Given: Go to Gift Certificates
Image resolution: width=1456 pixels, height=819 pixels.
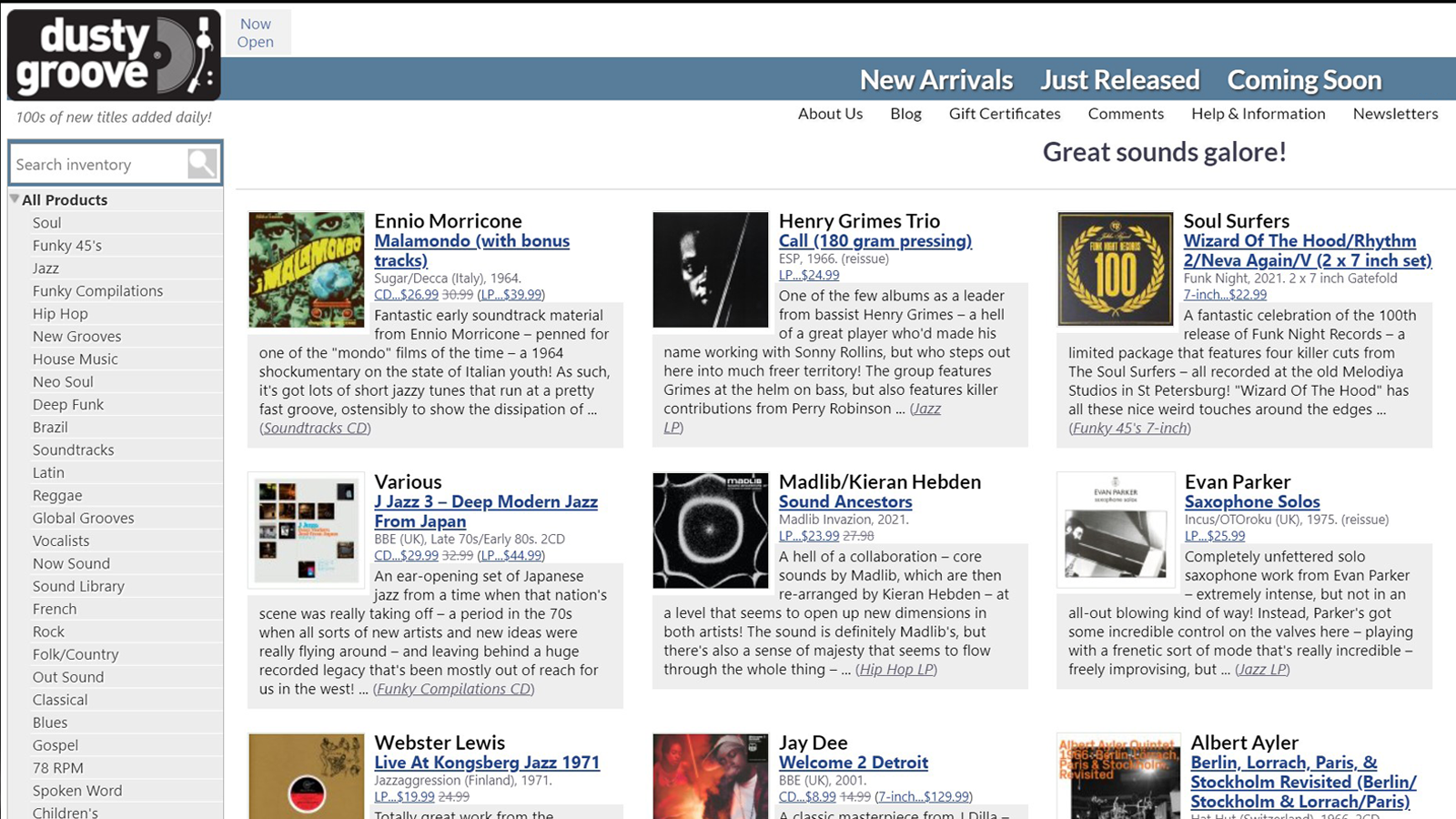Looking at the screenshot, I should [1005, 114].
